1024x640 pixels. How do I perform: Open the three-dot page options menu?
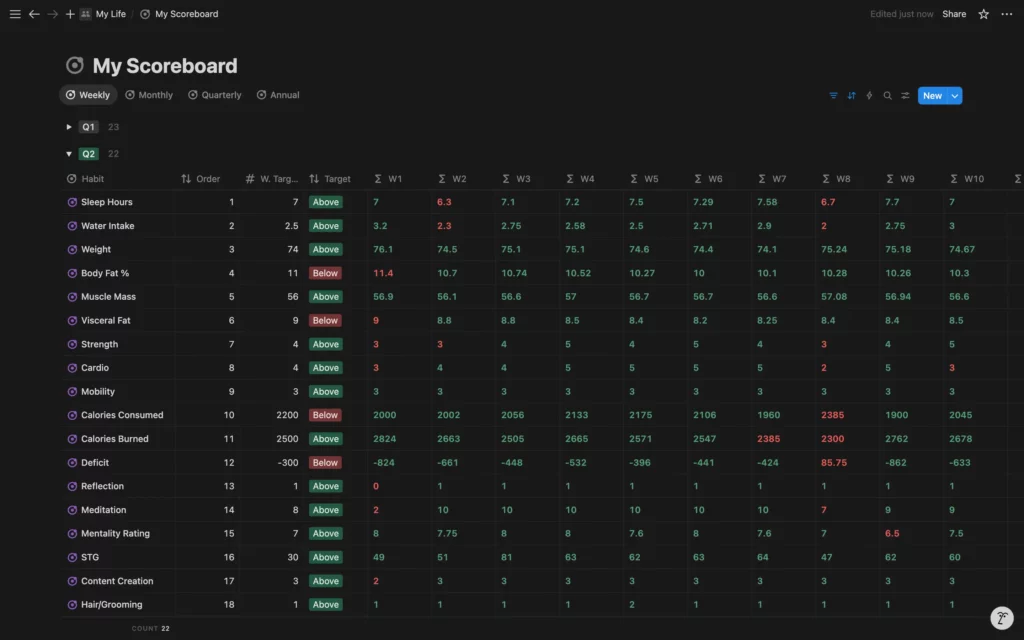(1006, 14)
